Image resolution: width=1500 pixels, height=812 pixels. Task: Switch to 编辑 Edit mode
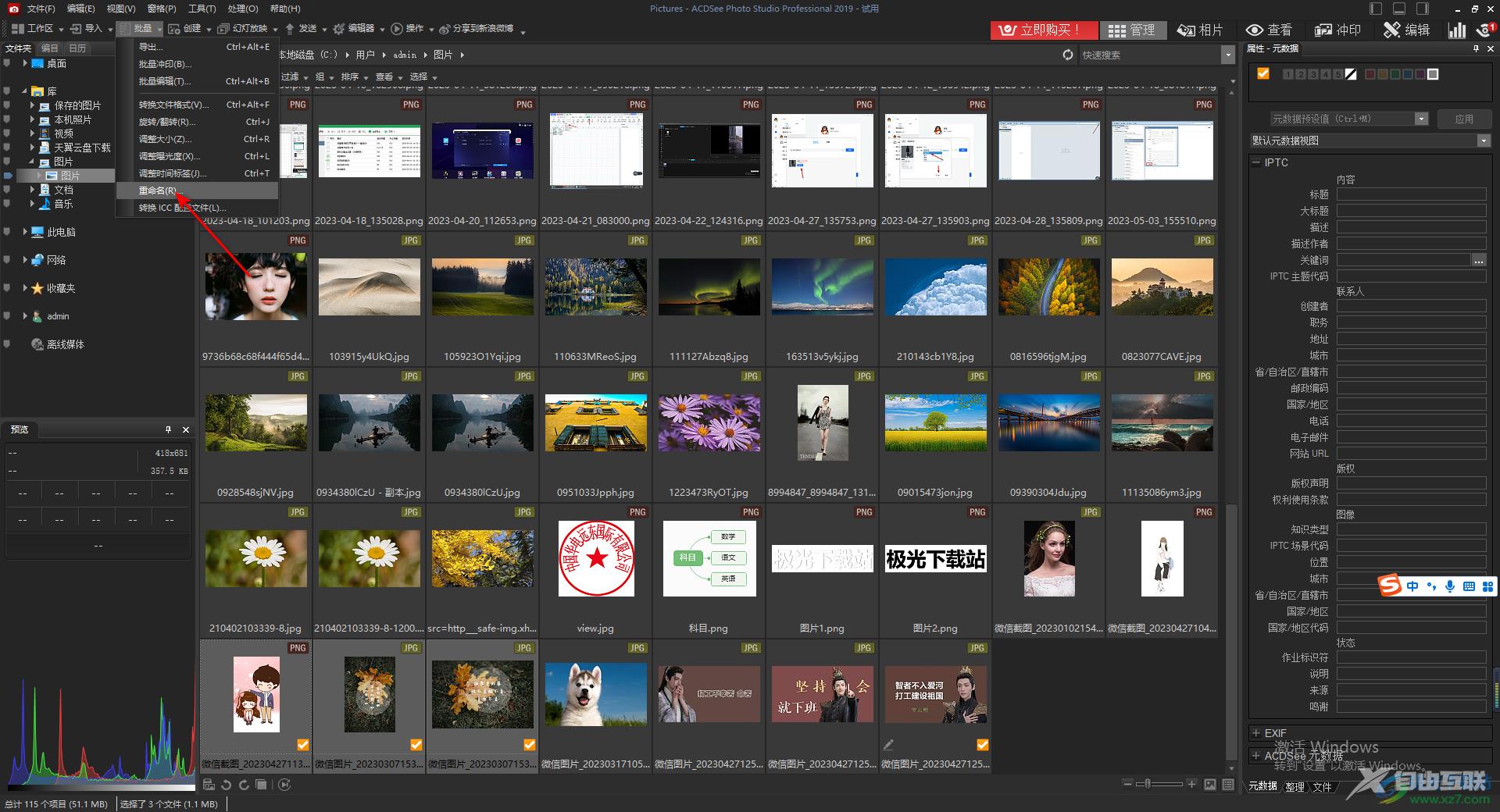[x=1407, y=30]
